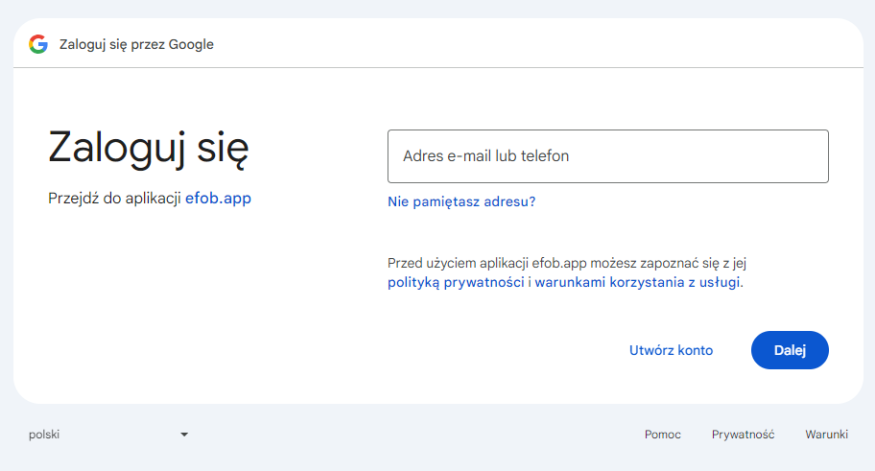Click the word "Google" in the header

(x=191, y=44)
